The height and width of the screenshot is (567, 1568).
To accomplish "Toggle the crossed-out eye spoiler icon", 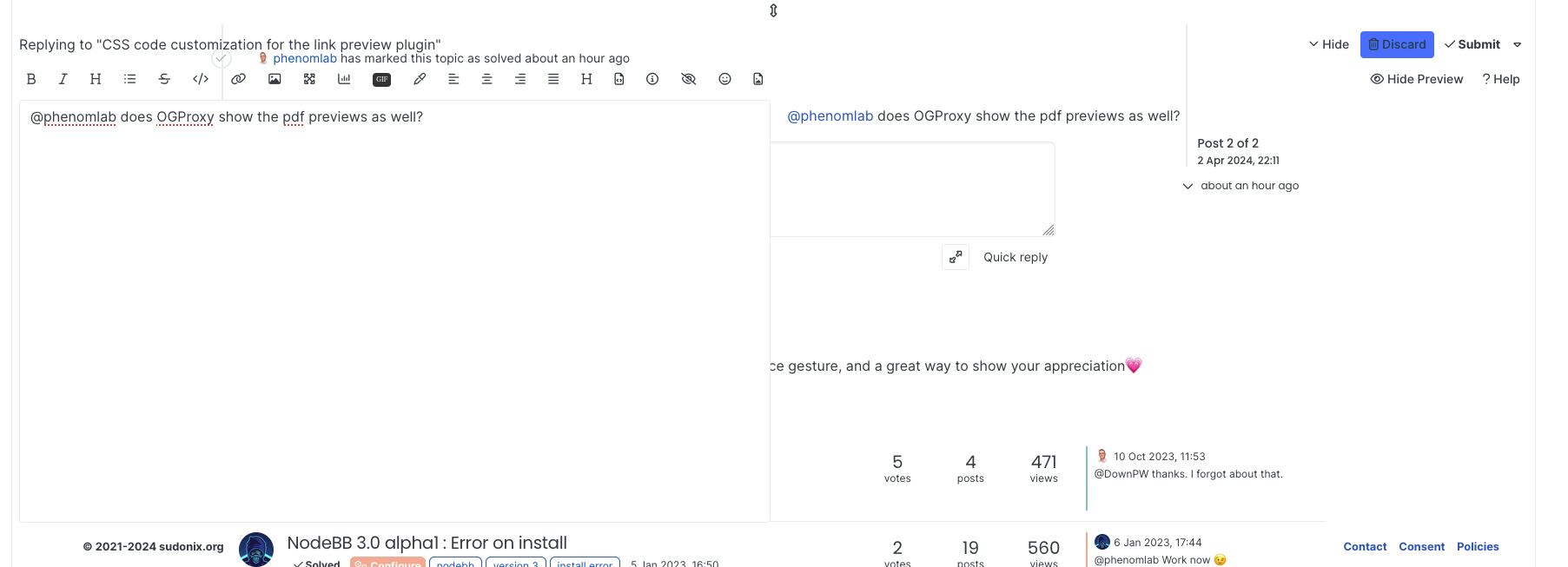I will coord(689,79).
